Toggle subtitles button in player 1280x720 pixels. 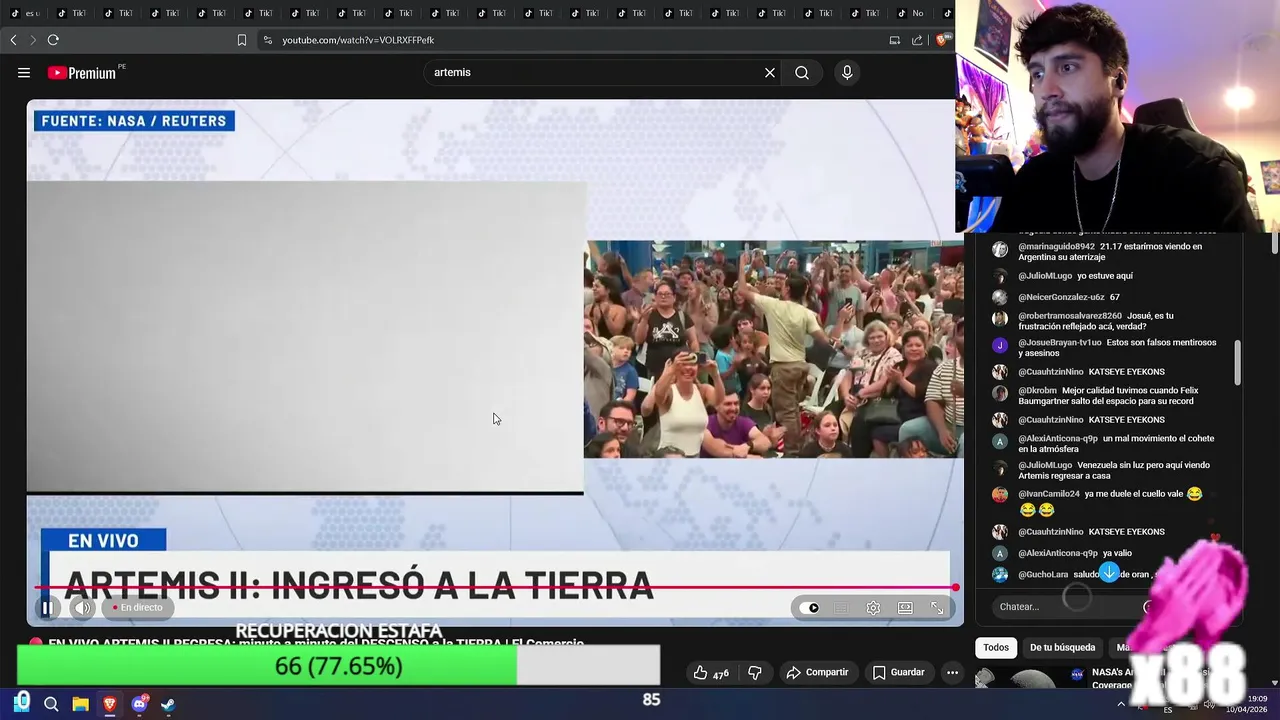(841, 608)
